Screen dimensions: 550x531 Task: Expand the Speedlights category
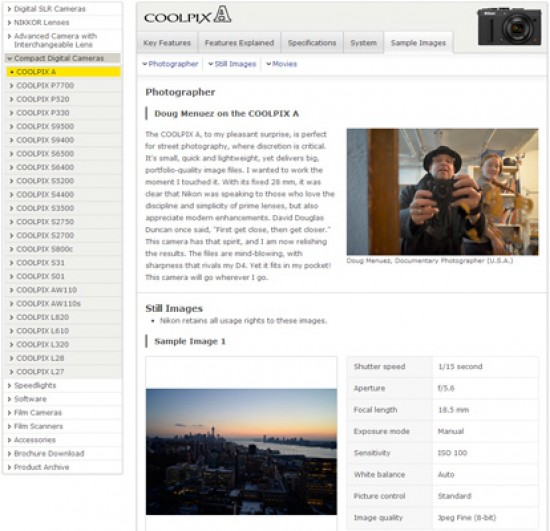pos(62,385)
